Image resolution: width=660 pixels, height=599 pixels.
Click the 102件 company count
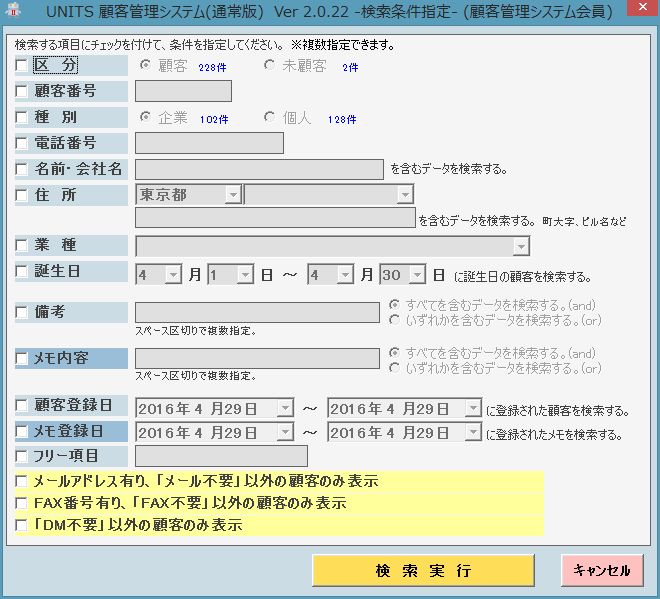pyautogui.click(x=214, y=120)
